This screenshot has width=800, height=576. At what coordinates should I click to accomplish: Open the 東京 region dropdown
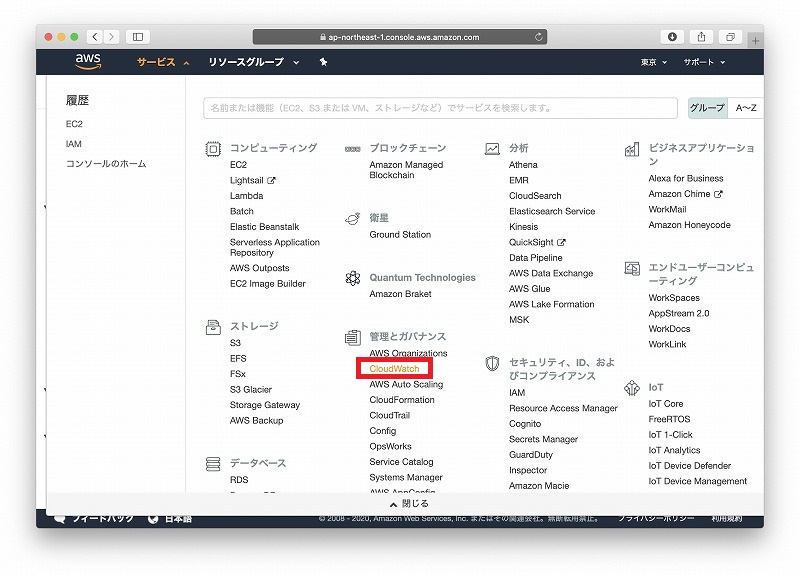tap(654, 62)
